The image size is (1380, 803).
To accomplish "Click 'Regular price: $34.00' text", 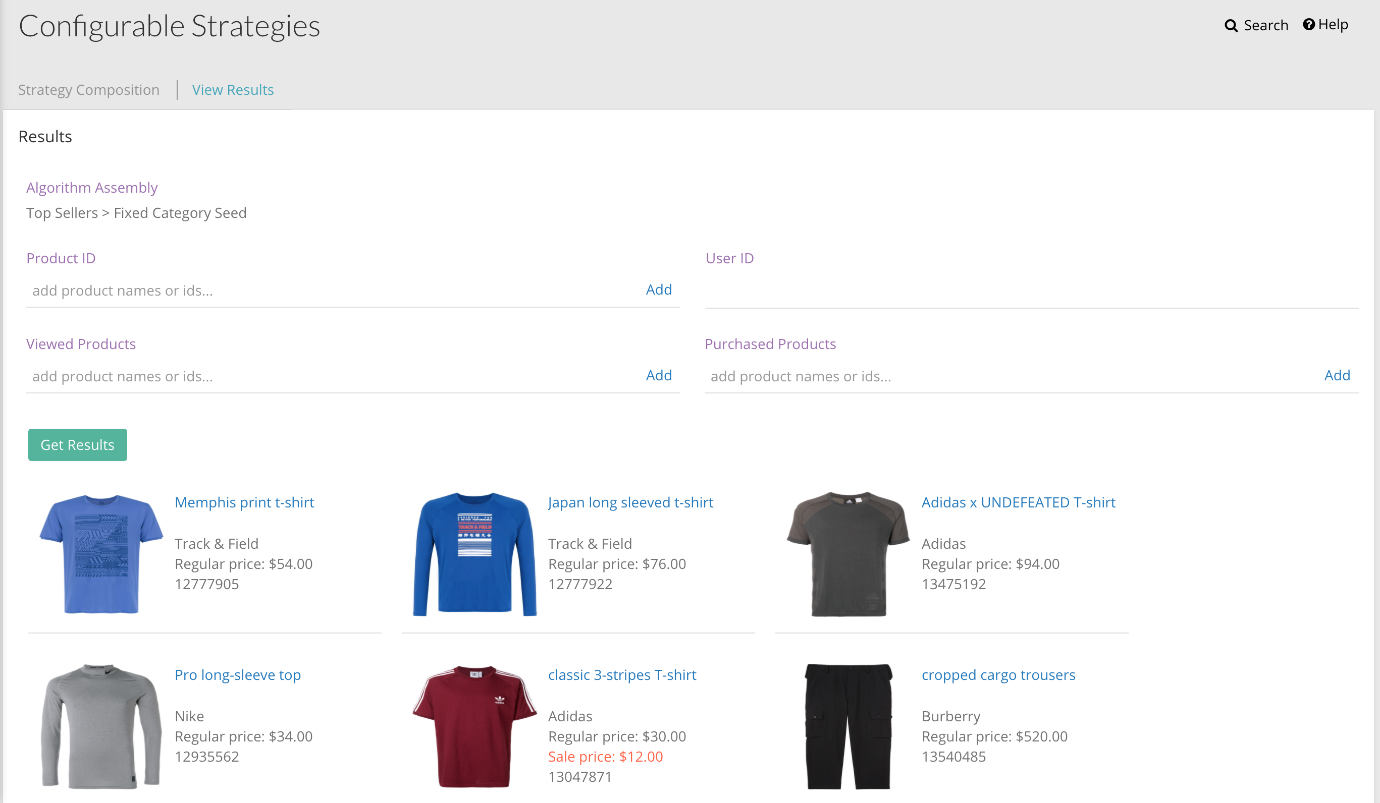I will pyautogui.click(x=244, y=737).
